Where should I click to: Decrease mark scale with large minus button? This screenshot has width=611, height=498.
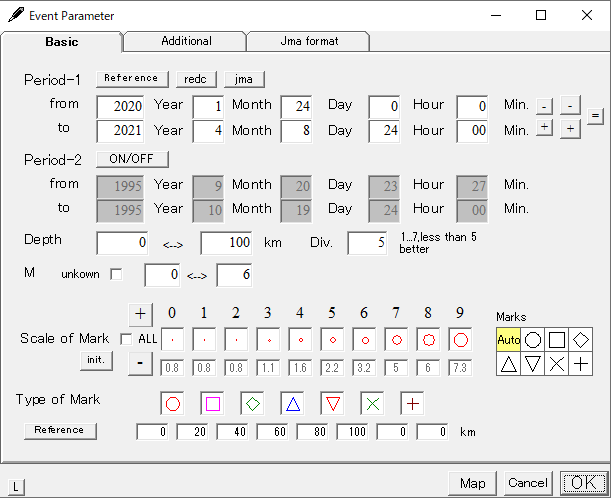click(x=140, y=363)
